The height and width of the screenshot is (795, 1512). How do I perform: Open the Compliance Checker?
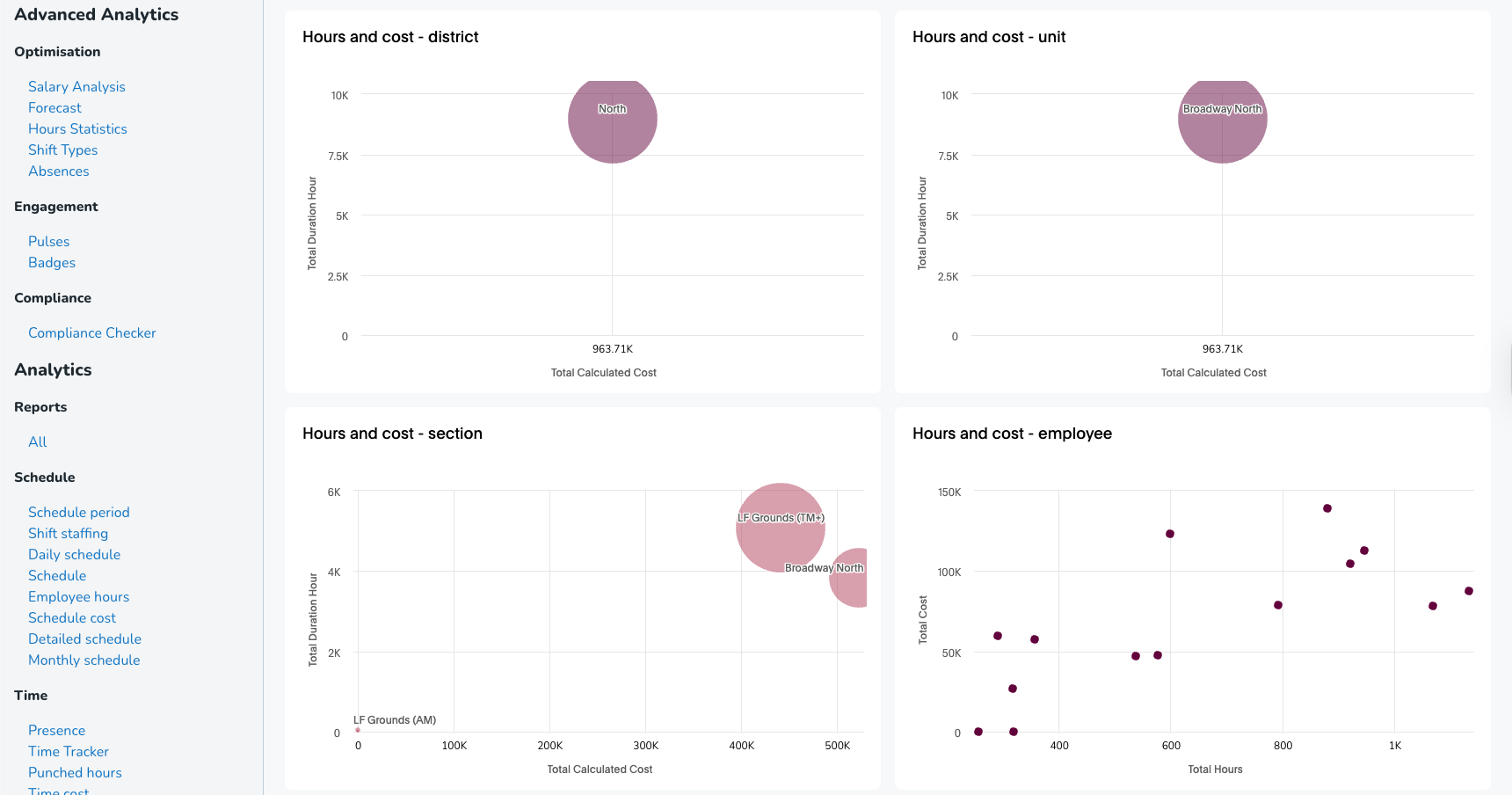pos(91,332)
